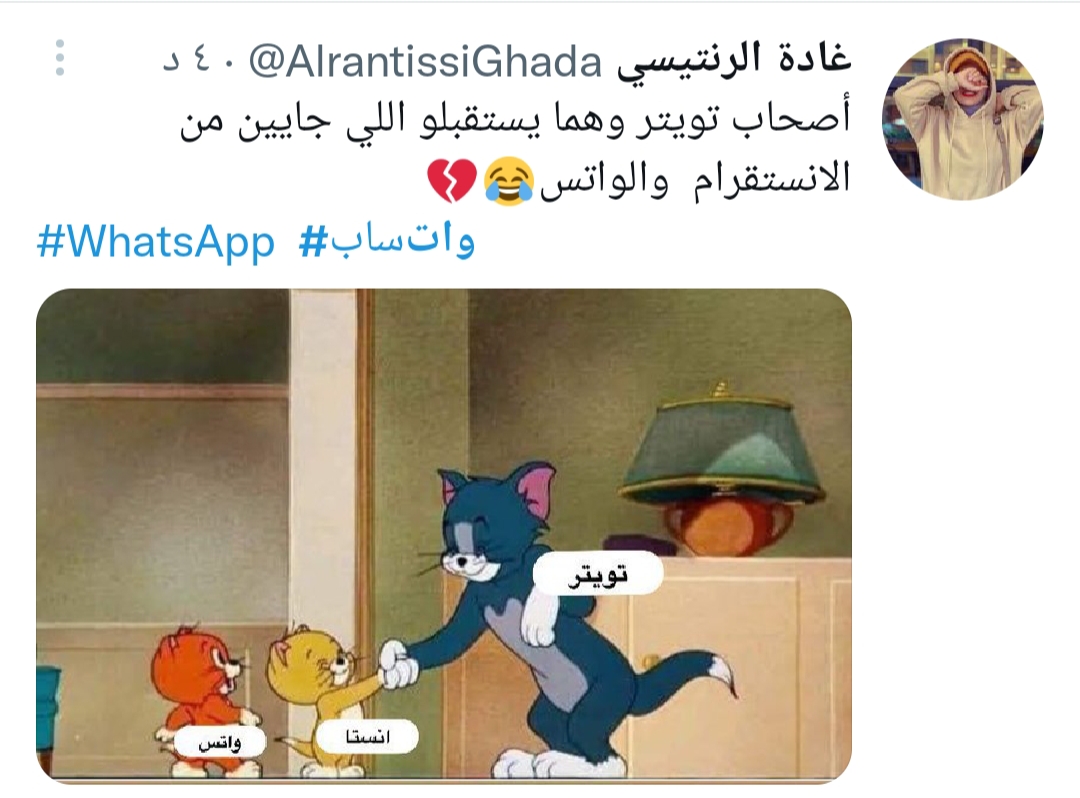This screenshot has width=1080, height=798.
Task: Open the @AlrantissiGhada handle link
Action: tap(426, 62)
